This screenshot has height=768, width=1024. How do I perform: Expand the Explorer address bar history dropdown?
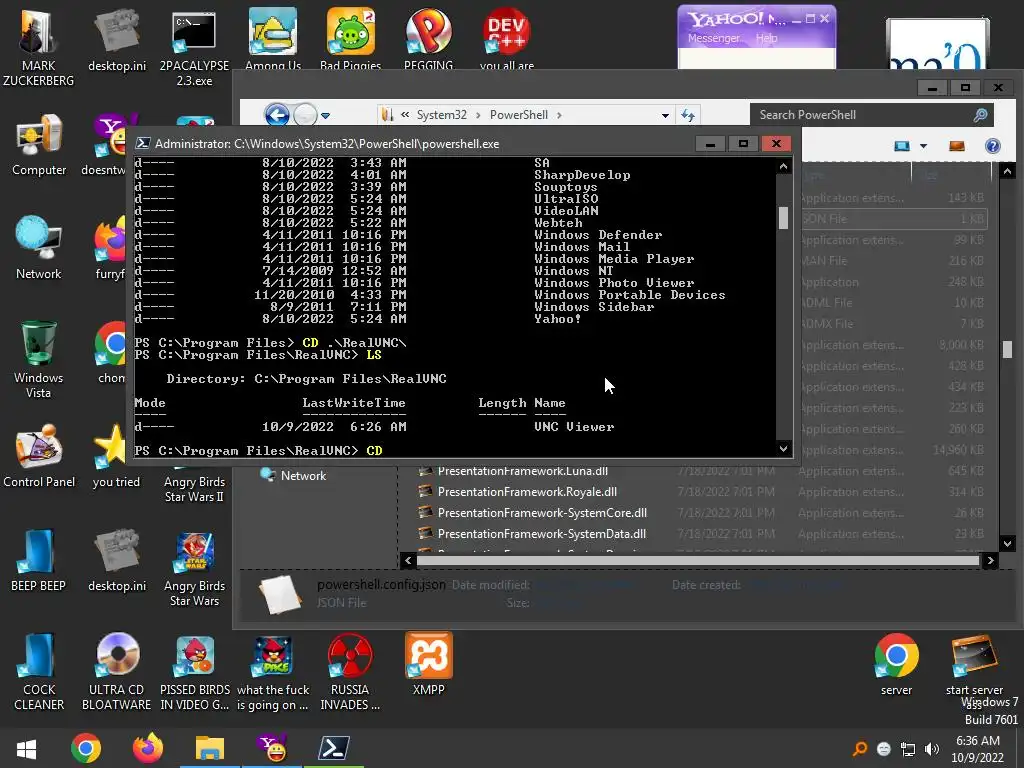(x=665, y=116)
